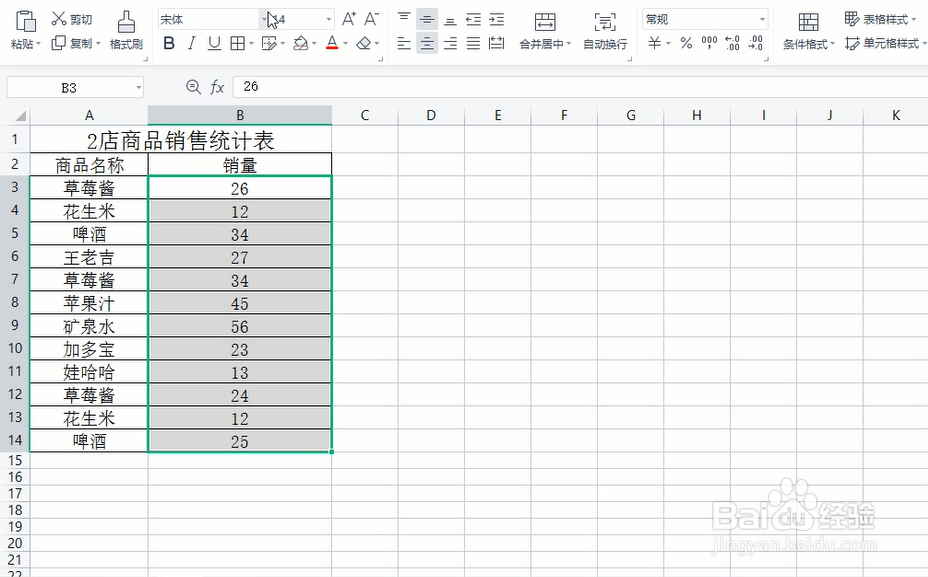The height and width of the screenshot is (577, 928).
Task: Select row 3 header
Action: 15,187
